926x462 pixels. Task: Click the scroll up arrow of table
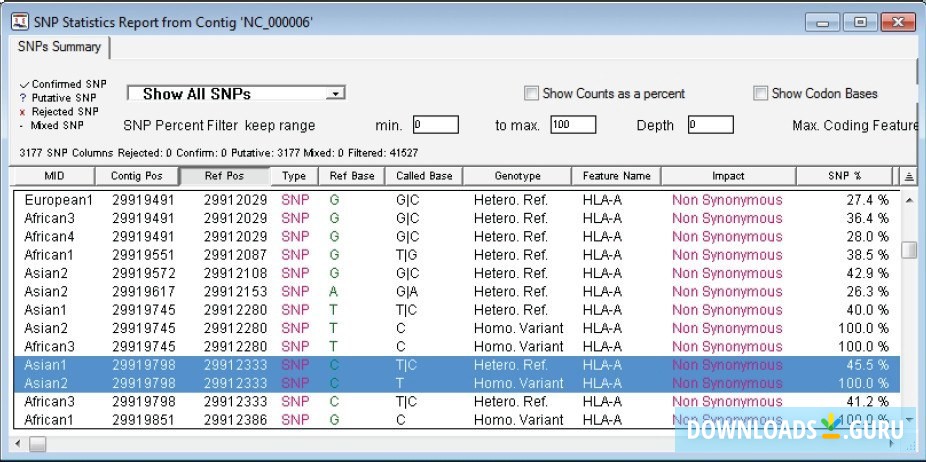[x=908, y=200]
